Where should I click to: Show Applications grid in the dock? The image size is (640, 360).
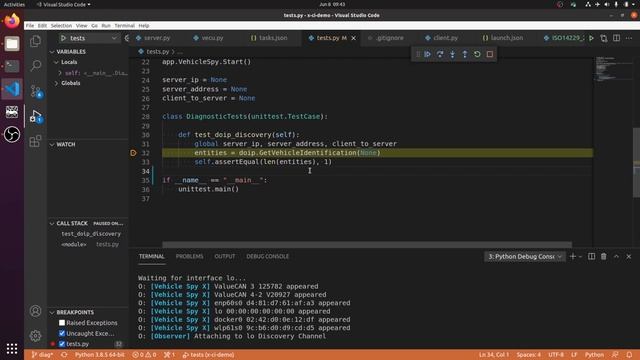click(12, 349)
